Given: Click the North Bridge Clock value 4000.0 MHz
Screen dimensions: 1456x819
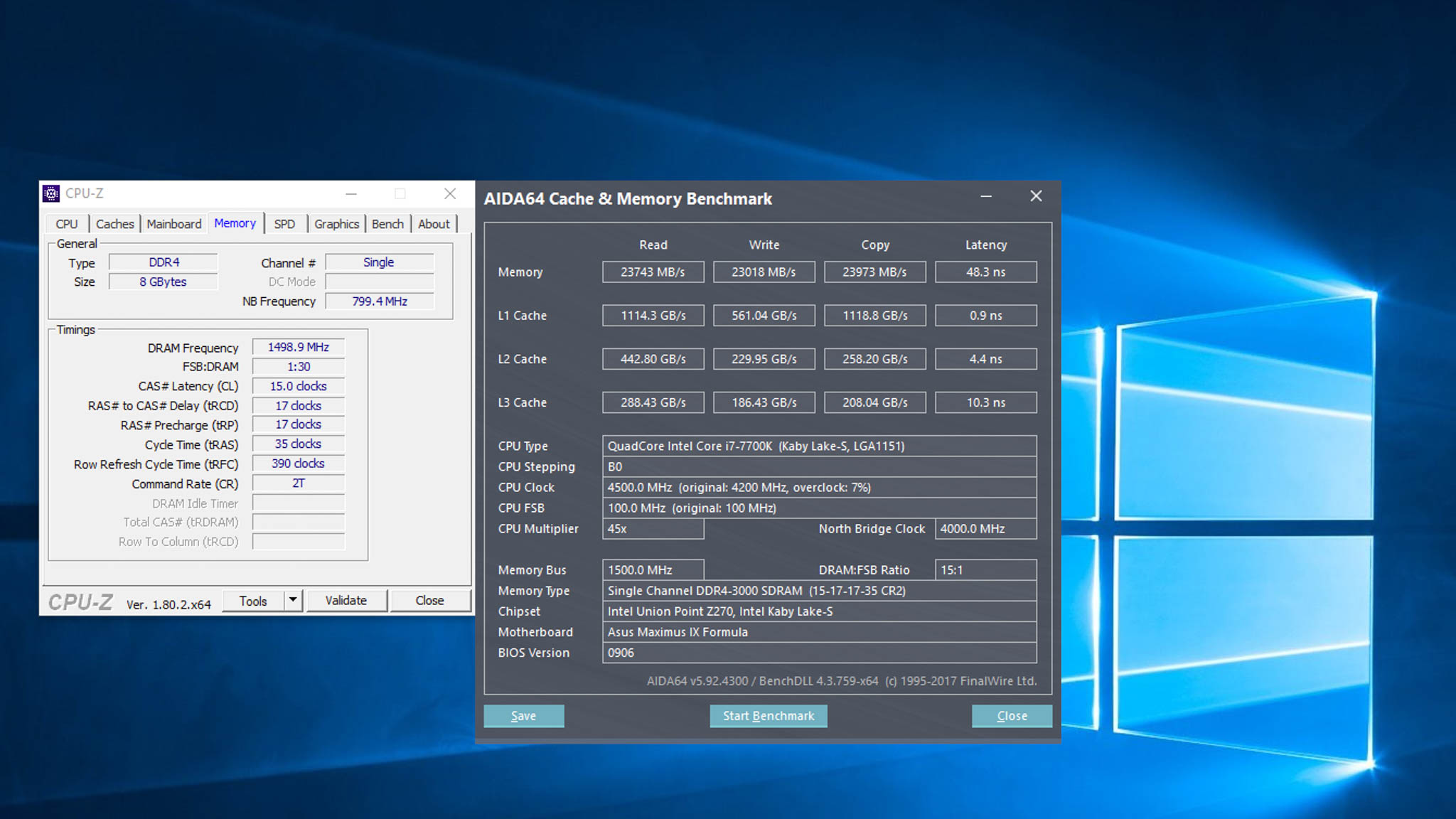Looking at the screenshot, I should (986, 529).
